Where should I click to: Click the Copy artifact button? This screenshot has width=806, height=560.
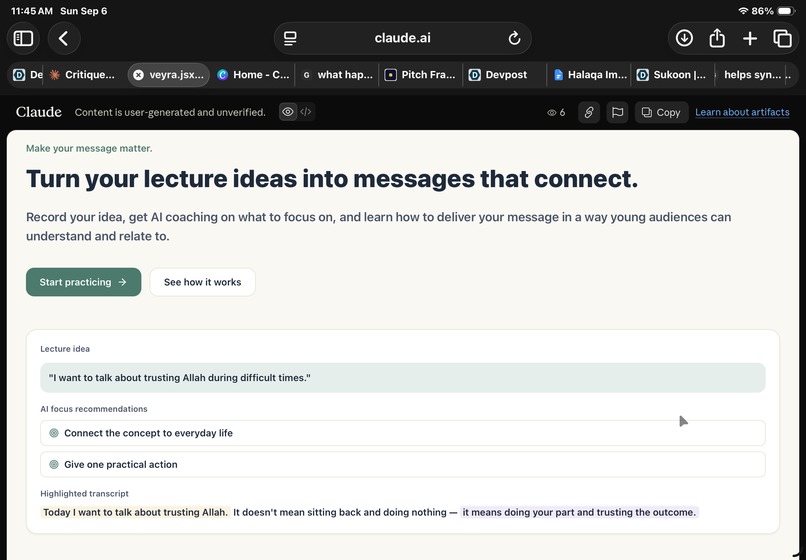tap(662, 112)
